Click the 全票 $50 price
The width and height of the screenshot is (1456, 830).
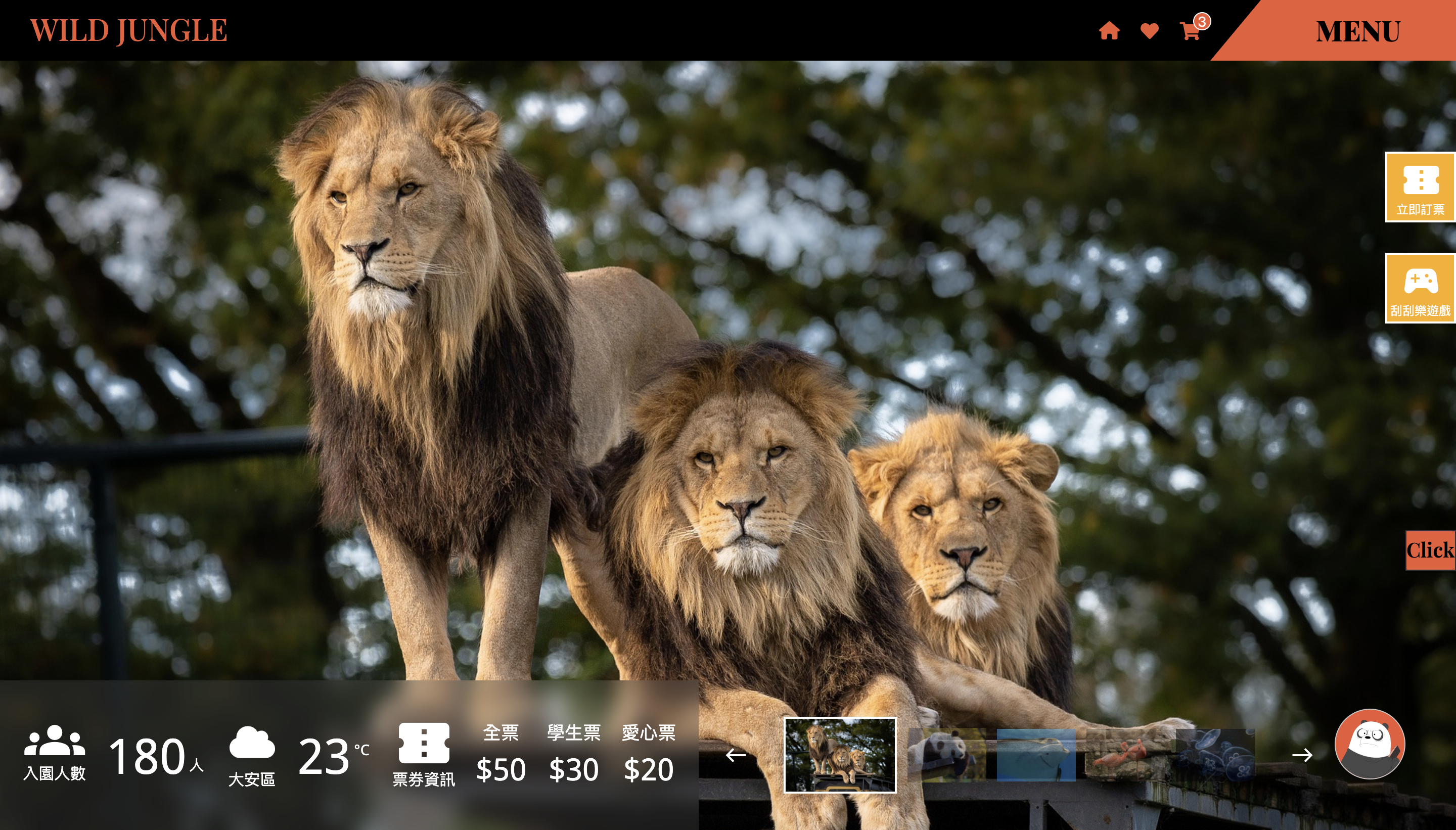tap(500, 769)
